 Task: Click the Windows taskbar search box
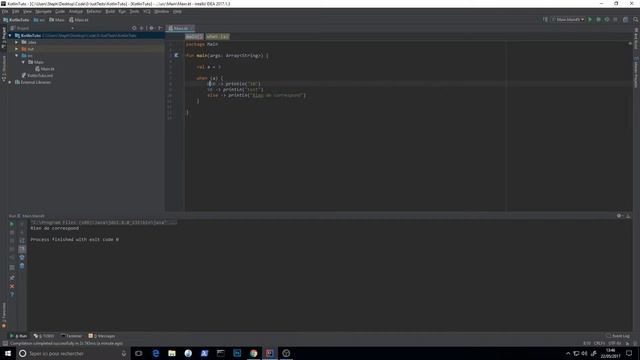pos(73,353)
